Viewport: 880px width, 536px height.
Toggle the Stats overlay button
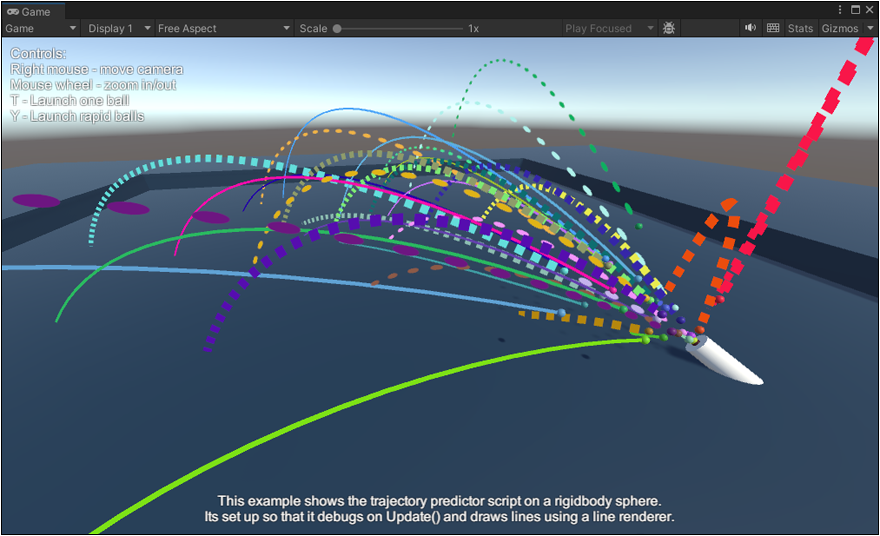point(800,29)
